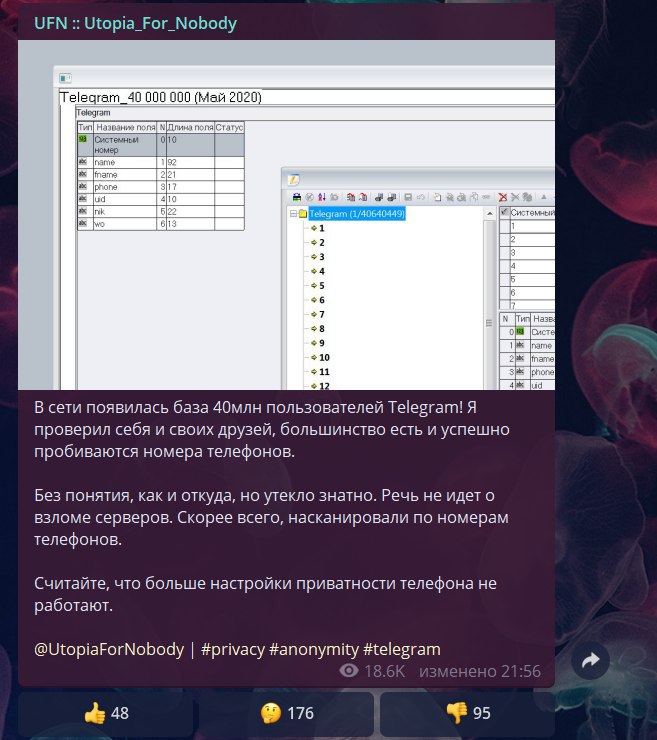Viewport: 657px width, 740px height.
Task: Click the 'fname' row in the left fields table
Action: pyautogui.click(x=161, y=175)
